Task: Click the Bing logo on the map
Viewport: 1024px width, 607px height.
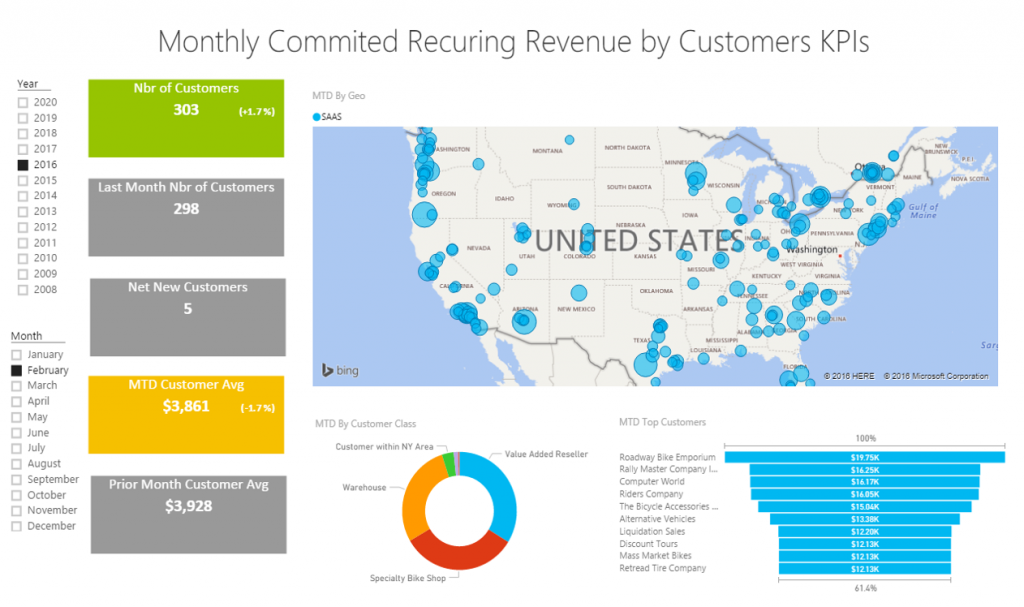Action: (x=340, y=369)
